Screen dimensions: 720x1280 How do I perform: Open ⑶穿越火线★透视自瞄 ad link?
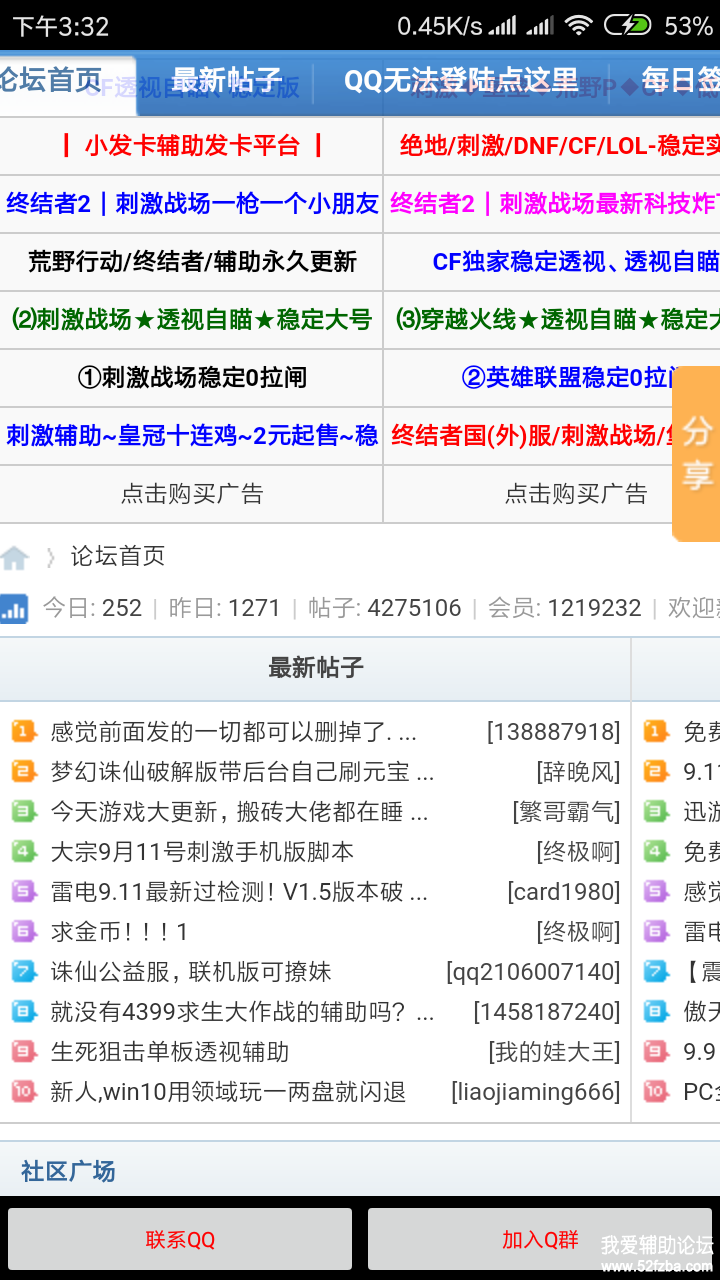tap(558, 320)
